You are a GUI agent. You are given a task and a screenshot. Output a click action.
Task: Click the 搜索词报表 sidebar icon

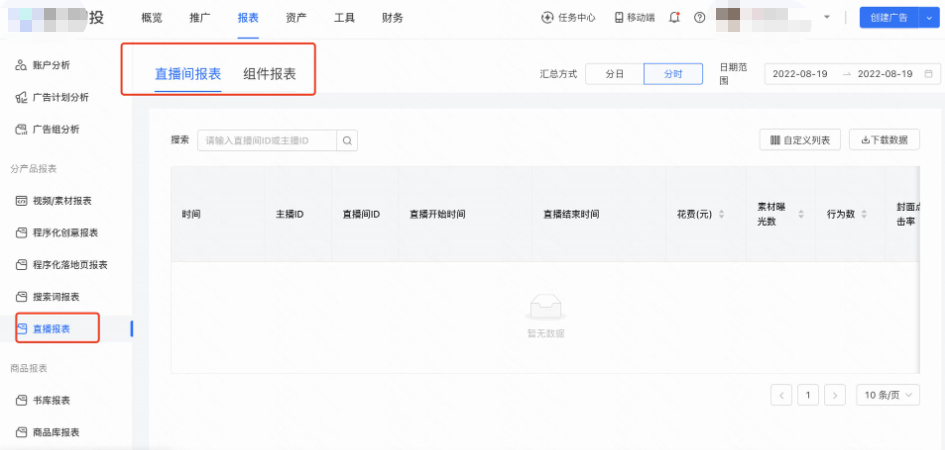click(21, 296)
